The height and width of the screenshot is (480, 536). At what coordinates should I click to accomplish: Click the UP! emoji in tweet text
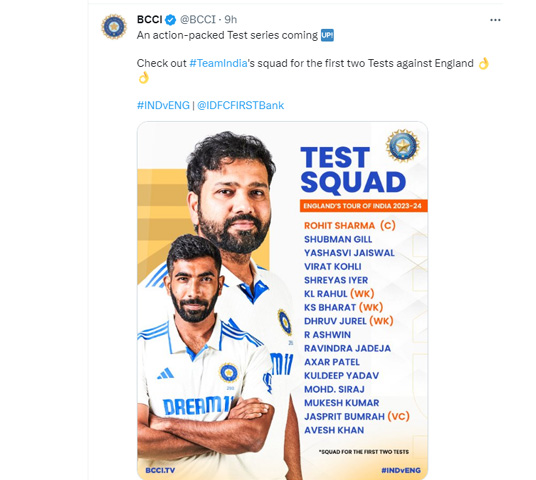point(327,35)
